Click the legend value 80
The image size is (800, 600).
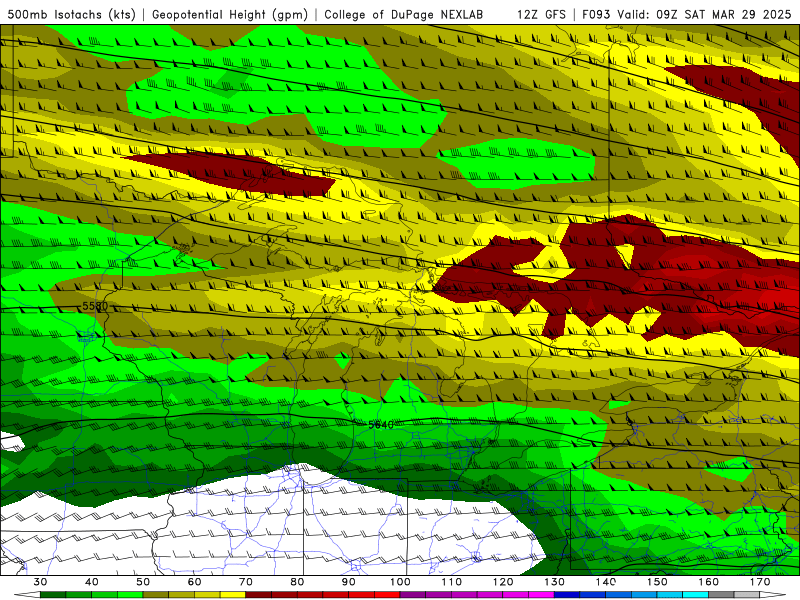(x=297, y=582)
